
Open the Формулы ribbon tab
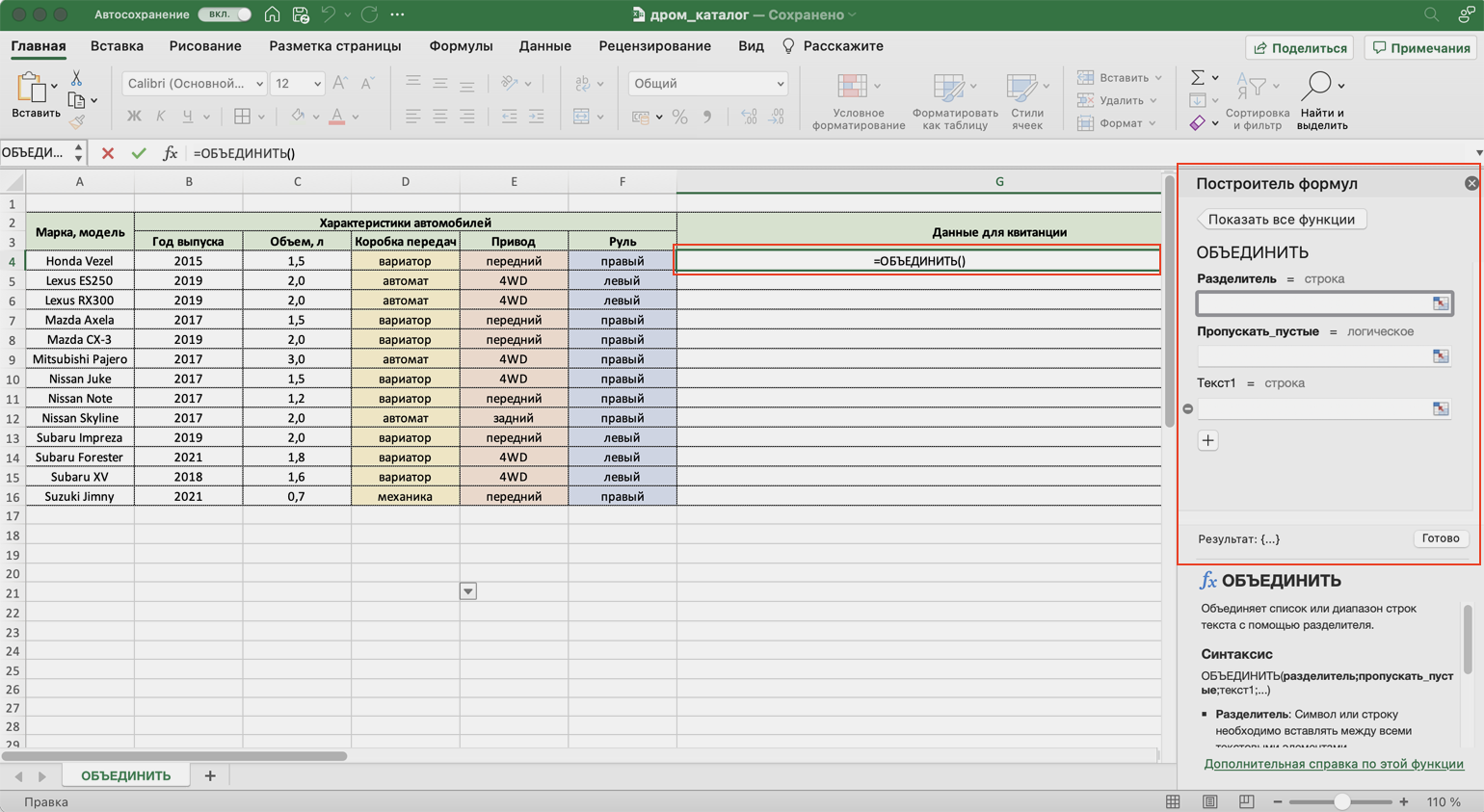[x=461, y=46]
